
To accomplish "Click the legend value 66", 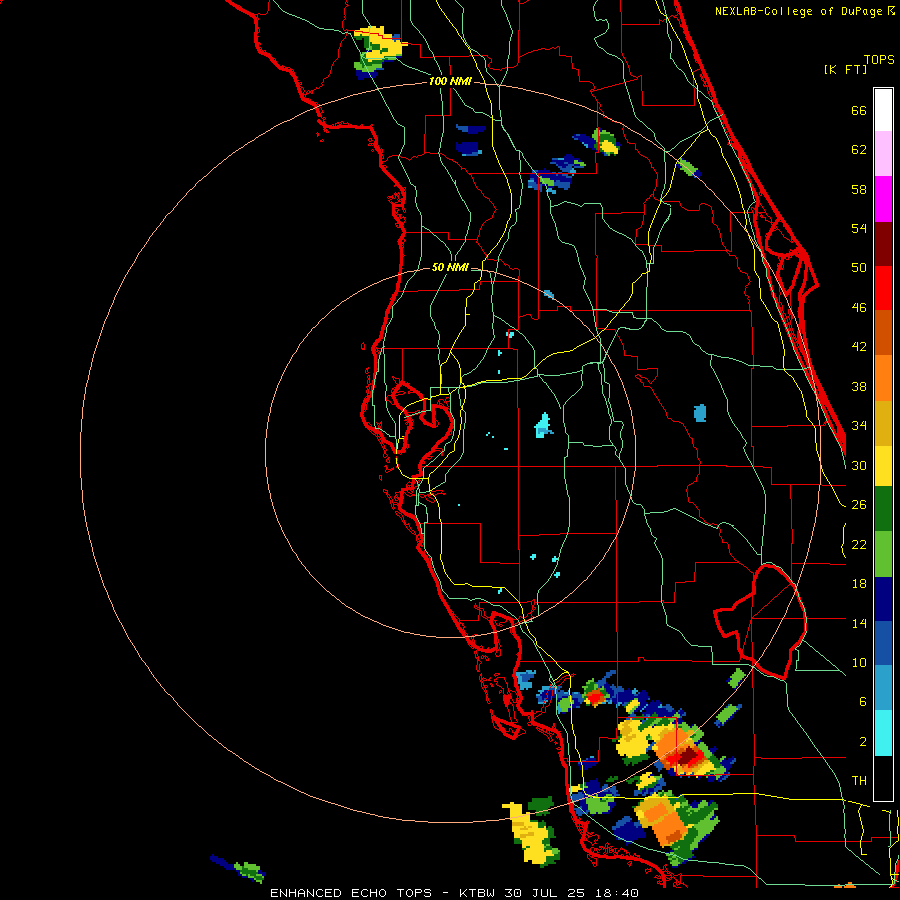I will pos(859,110).
